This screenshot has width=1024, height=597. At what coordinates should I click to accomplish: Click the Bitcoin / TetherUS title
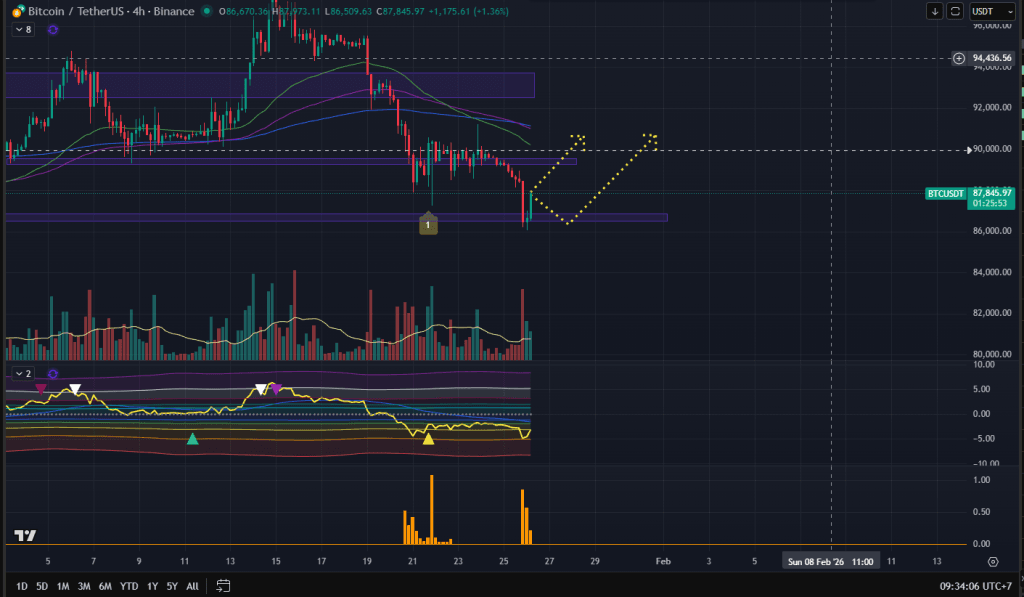[x=84, y=11]
